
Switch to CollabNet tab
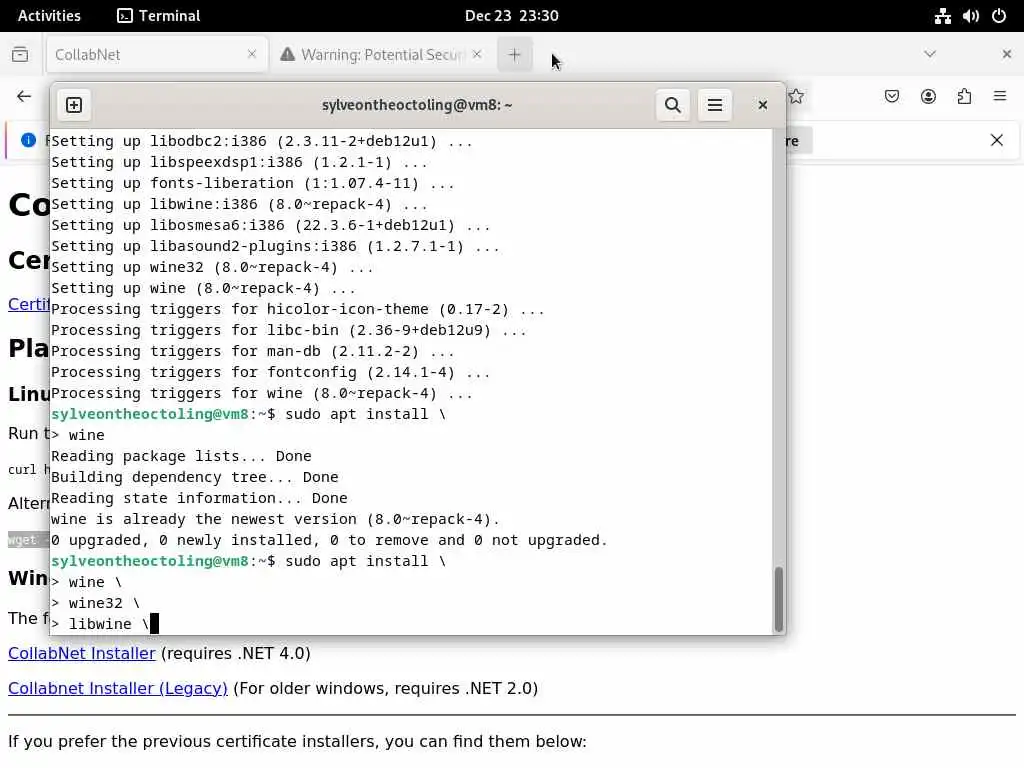tap(157, 54)
